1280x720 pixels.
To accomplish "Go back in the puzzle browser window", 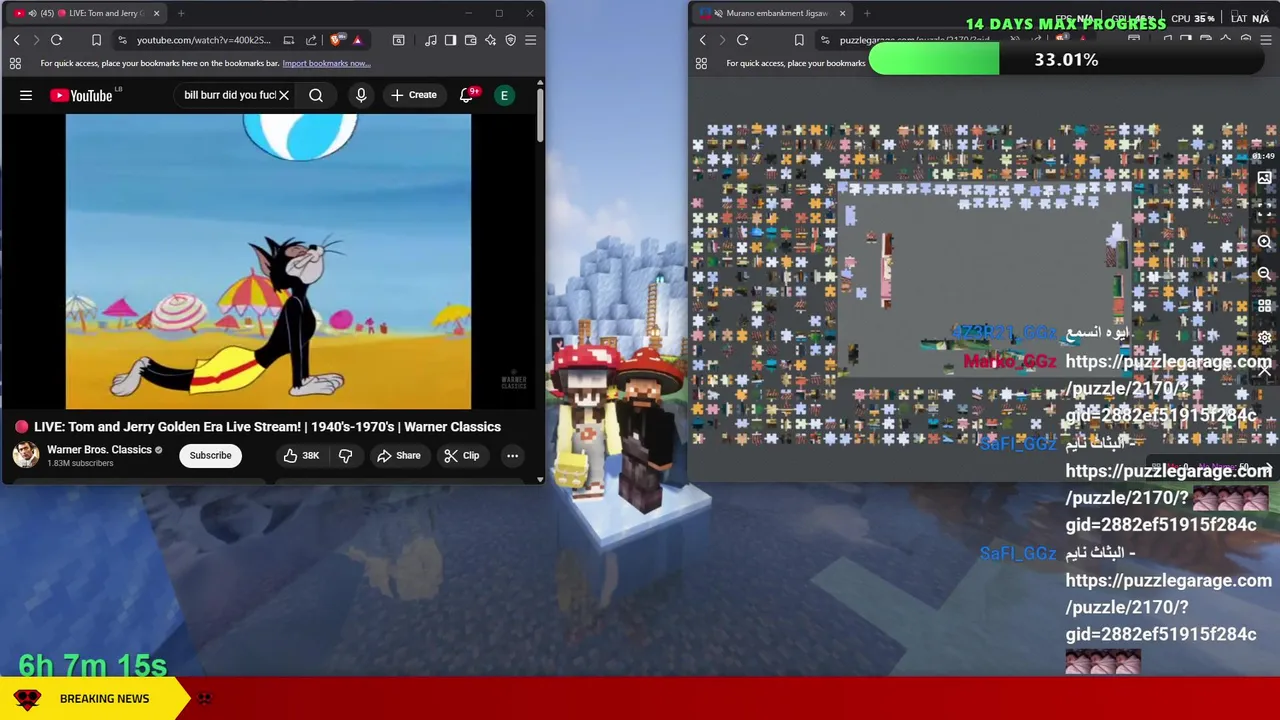I will 702,40.
